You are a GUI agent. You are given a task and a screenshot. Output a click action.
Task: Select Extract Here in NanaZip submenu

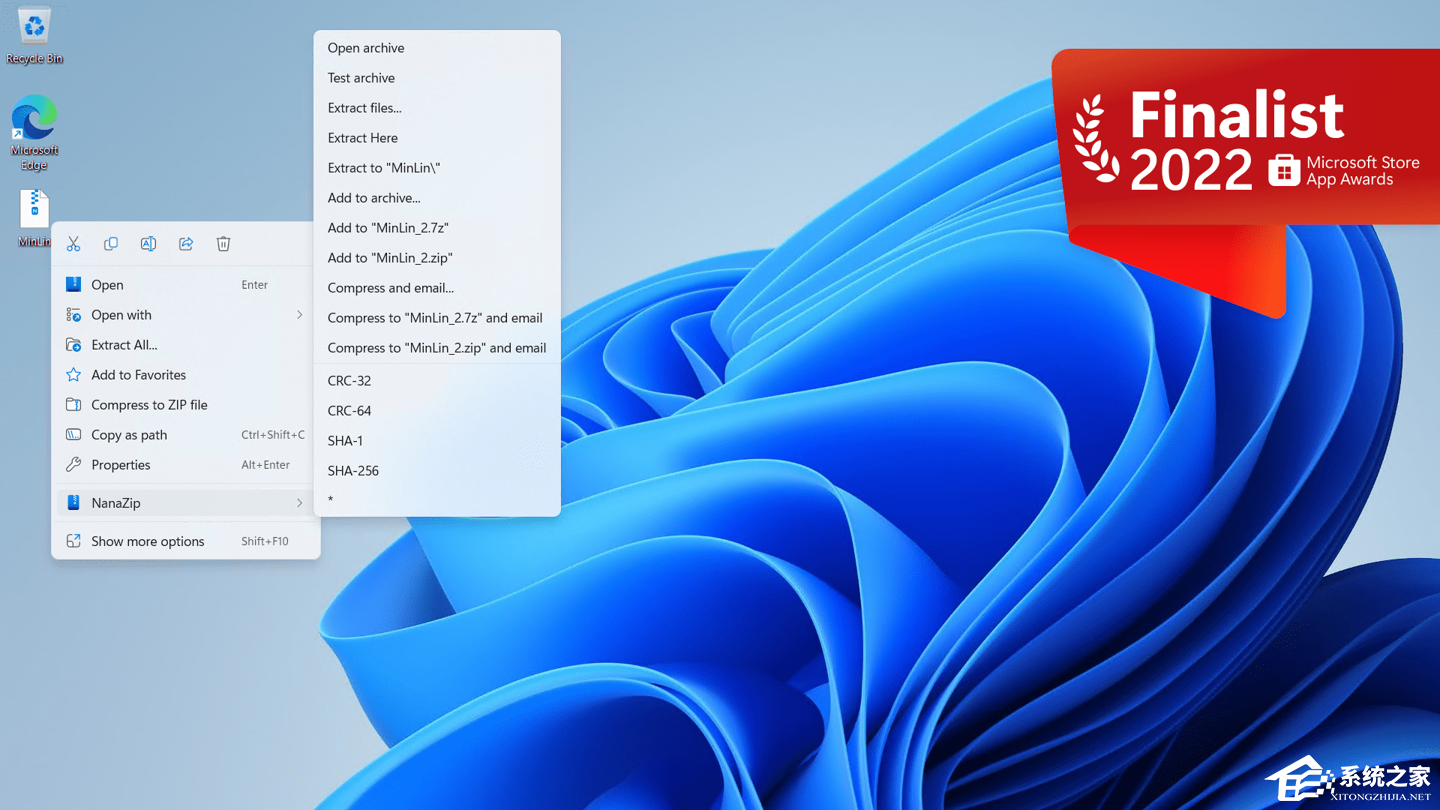tap(437, 138)
